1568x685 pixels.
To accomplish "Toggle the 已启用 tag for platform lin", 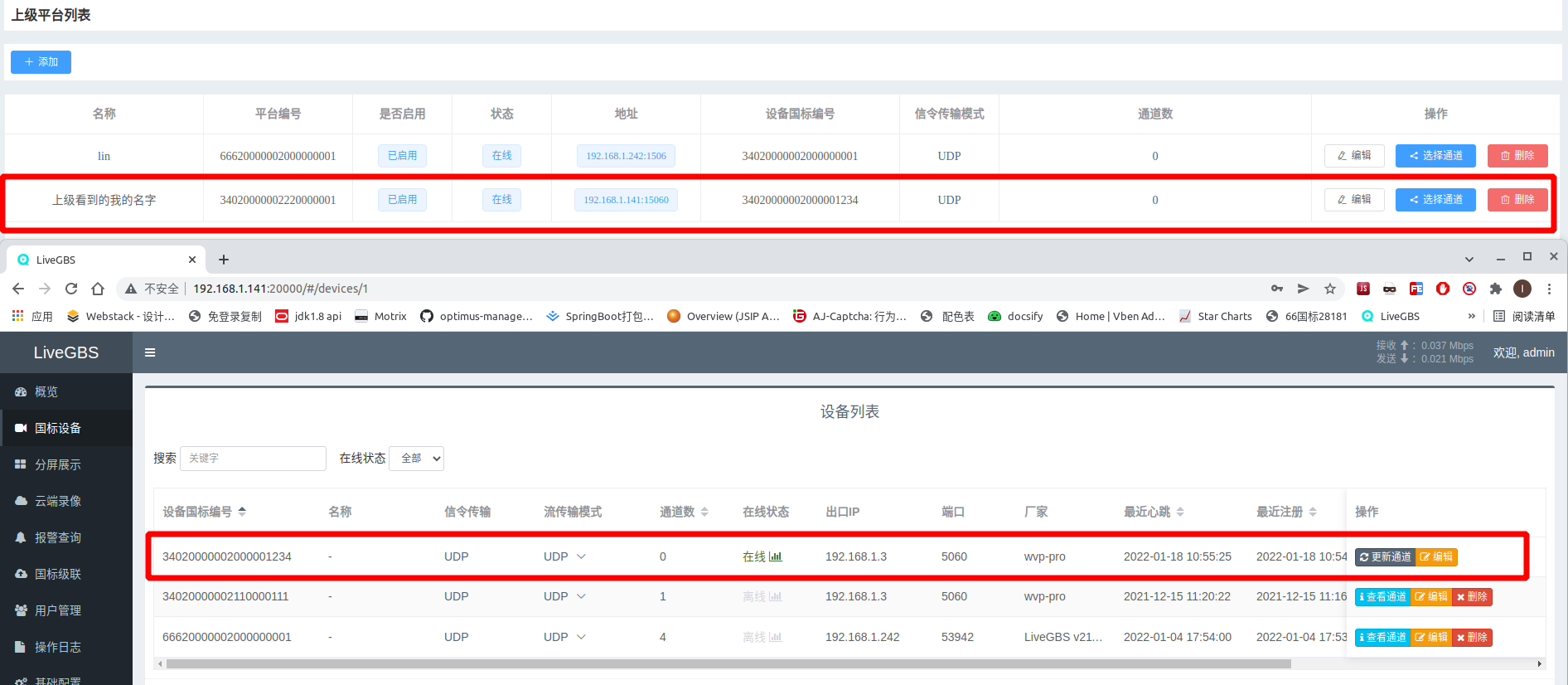I will point(402,156).
